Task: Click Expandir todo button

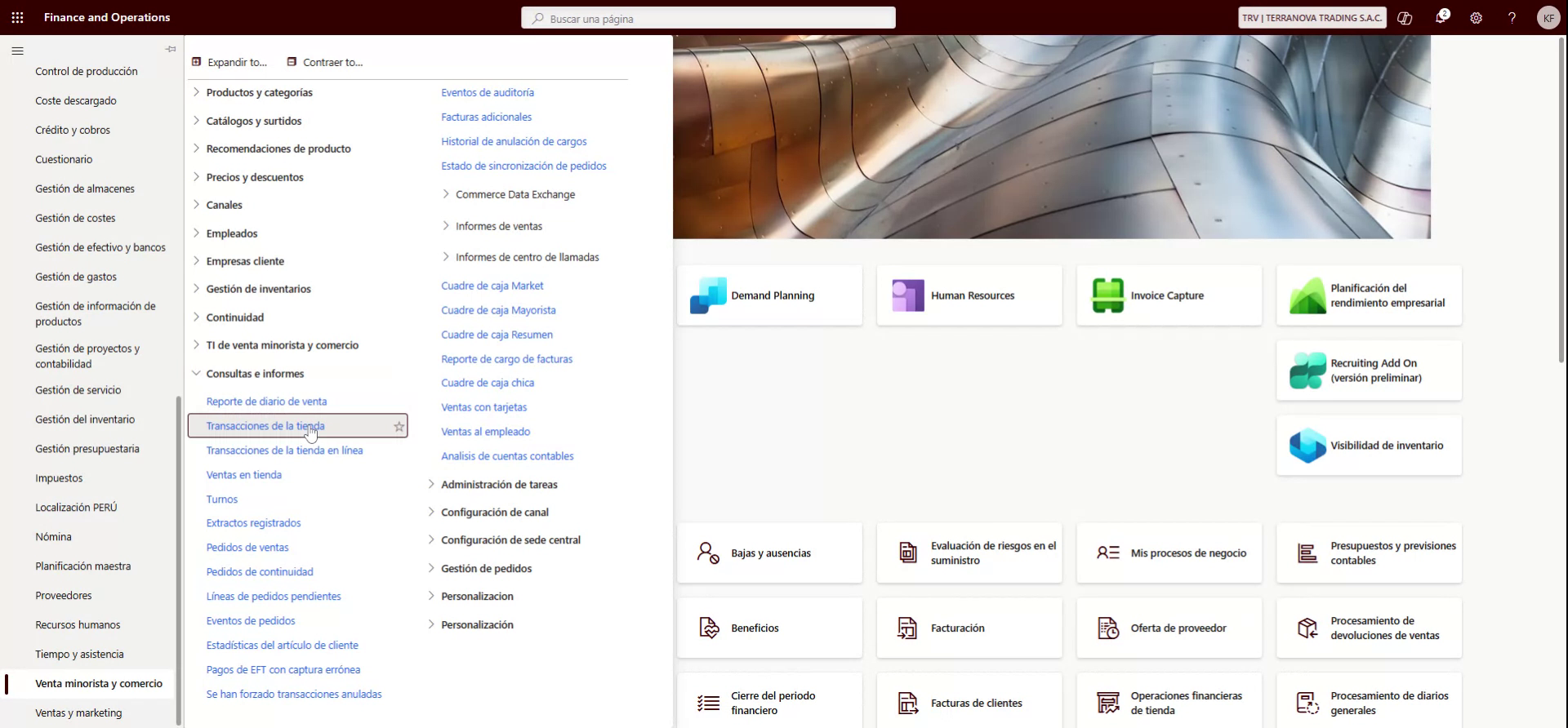Action: click(229, 62)
